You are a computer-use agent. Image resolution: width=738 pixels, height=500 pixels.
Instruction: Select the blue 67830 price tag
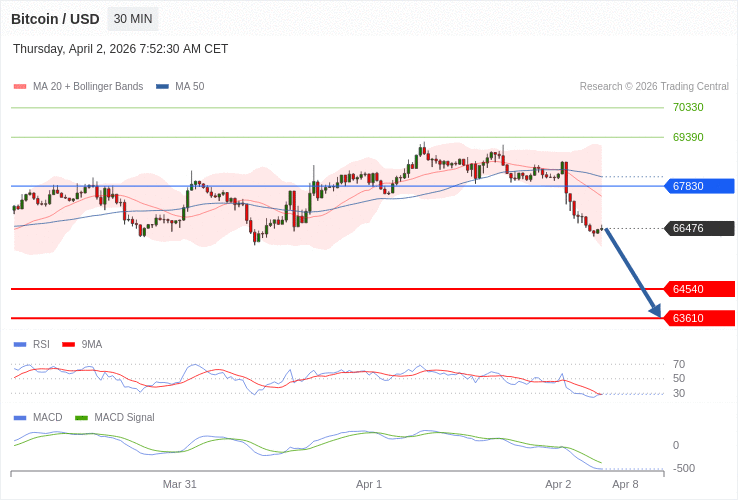(700, 186)
